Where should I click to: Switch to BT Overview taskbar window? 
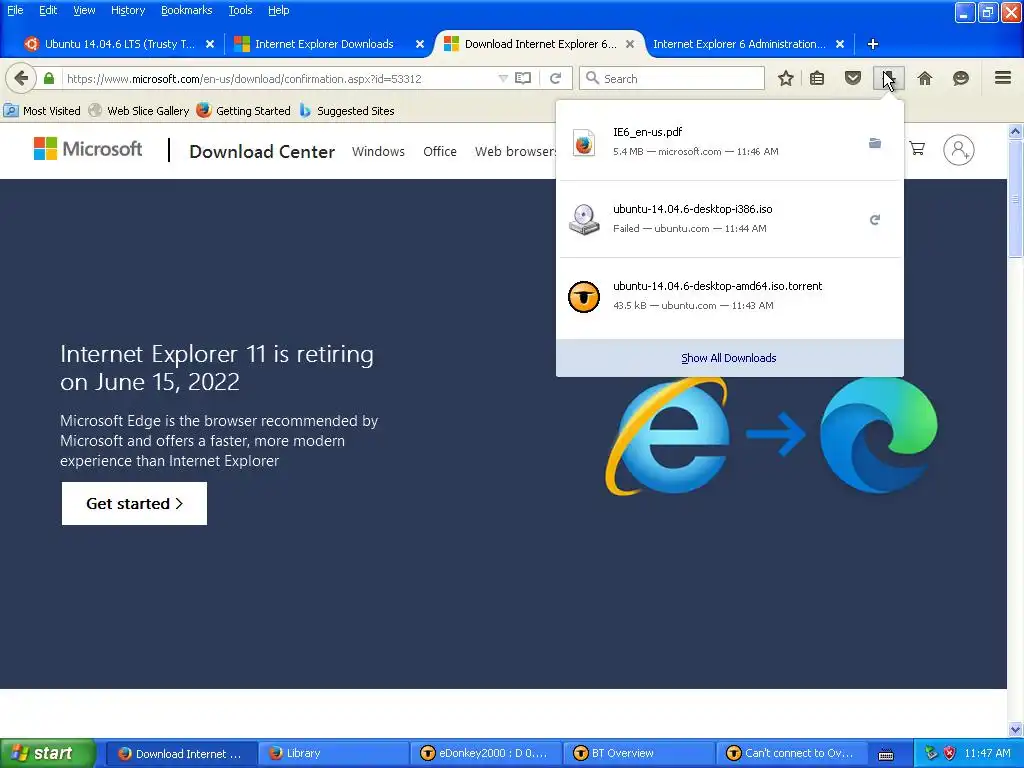[639, 754]
